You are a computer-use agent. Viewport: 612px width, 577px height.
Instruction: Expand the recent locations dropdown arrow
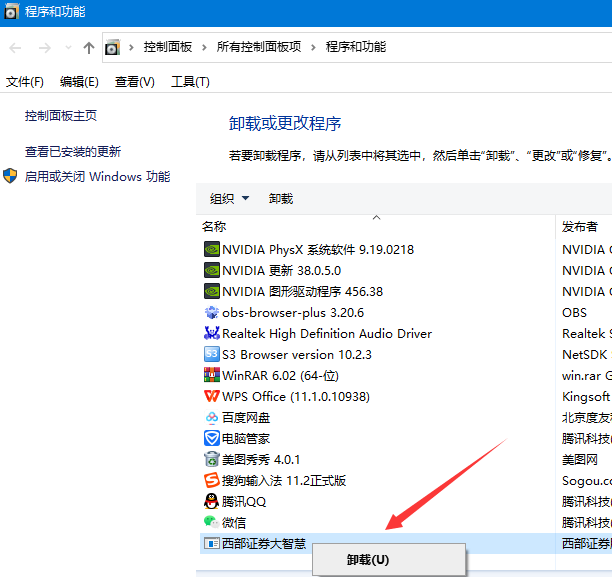(69, 47)
